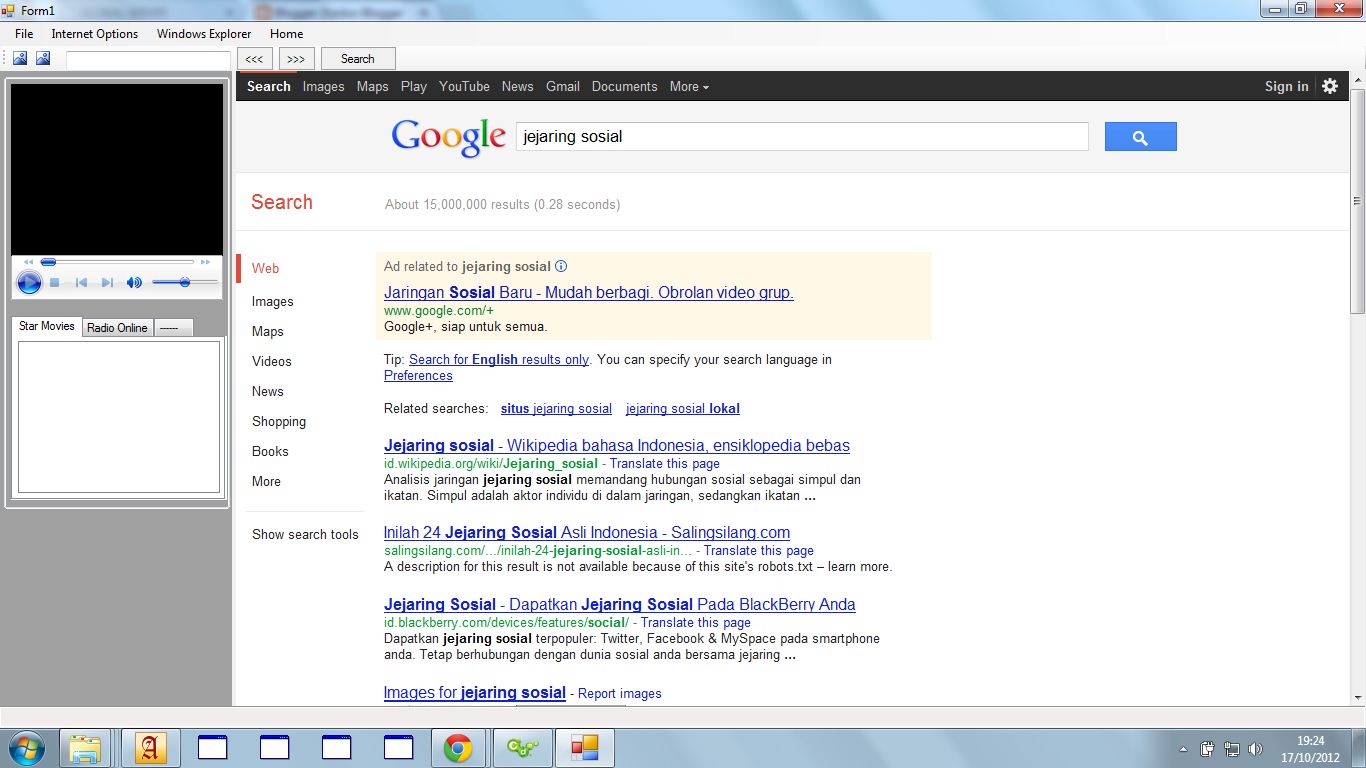1366x768 pixels.
Task: Switch to the Radio Online tab
Action: tap(117, 328)
